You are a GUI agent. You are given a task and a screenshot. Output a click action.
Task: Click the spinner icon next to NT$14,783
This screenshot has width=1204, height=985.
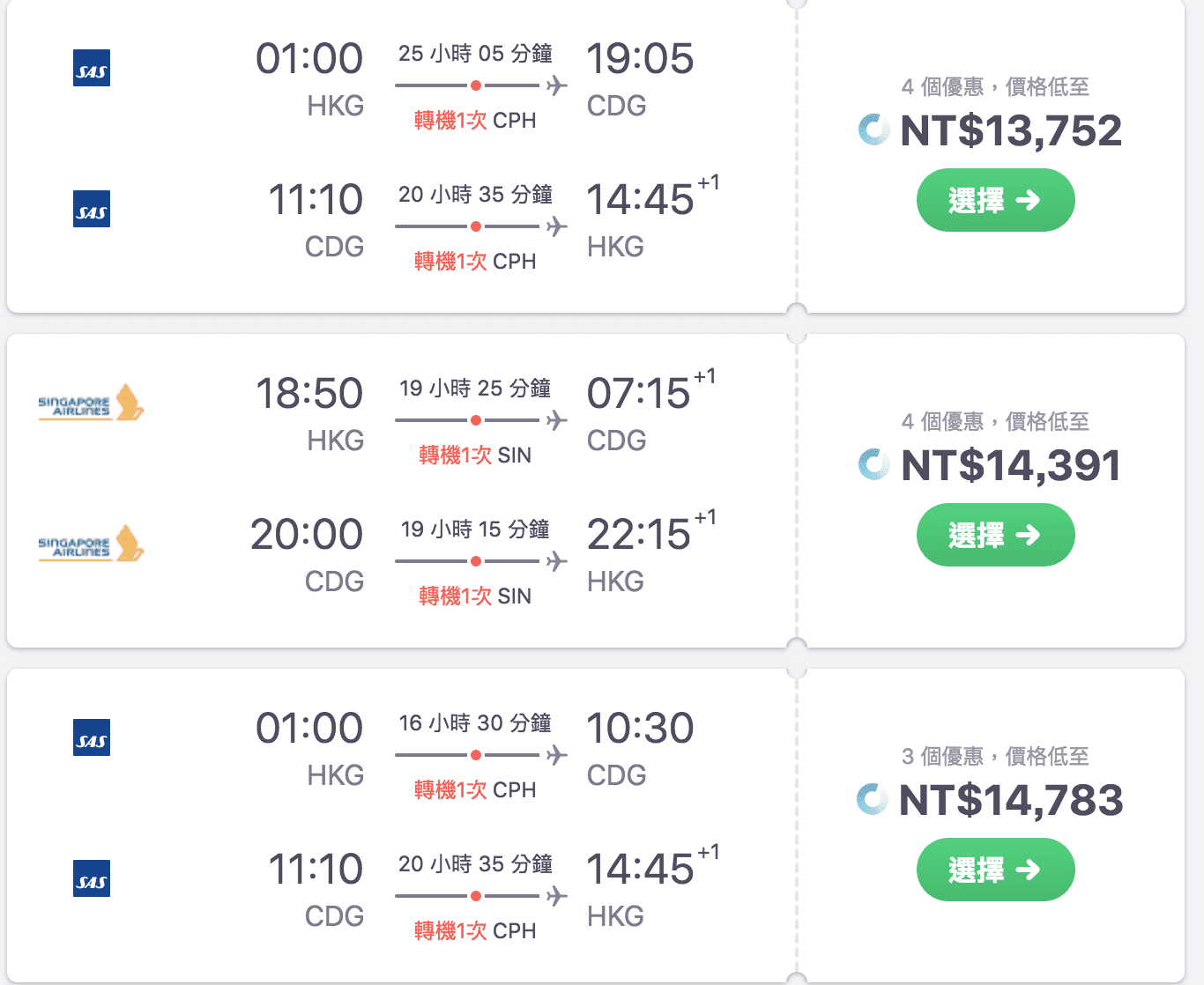click(873, 800)
